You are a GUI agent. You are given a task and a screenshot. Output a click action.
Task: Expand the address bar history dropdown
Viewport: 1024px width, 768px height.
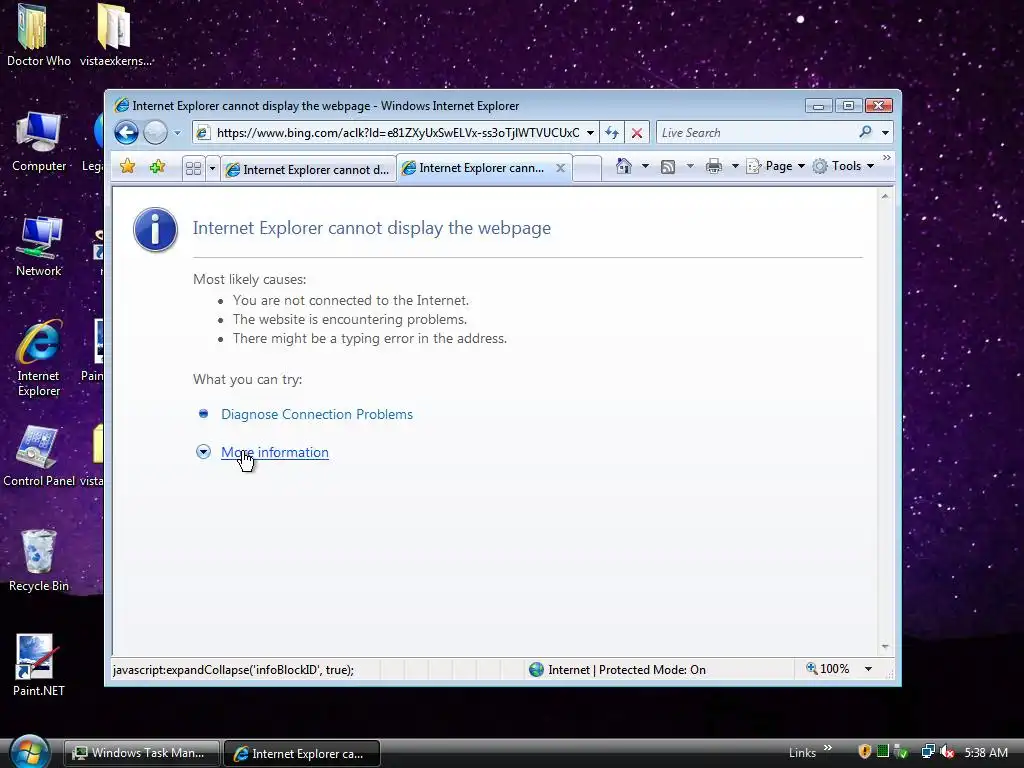tap(590, 133)
